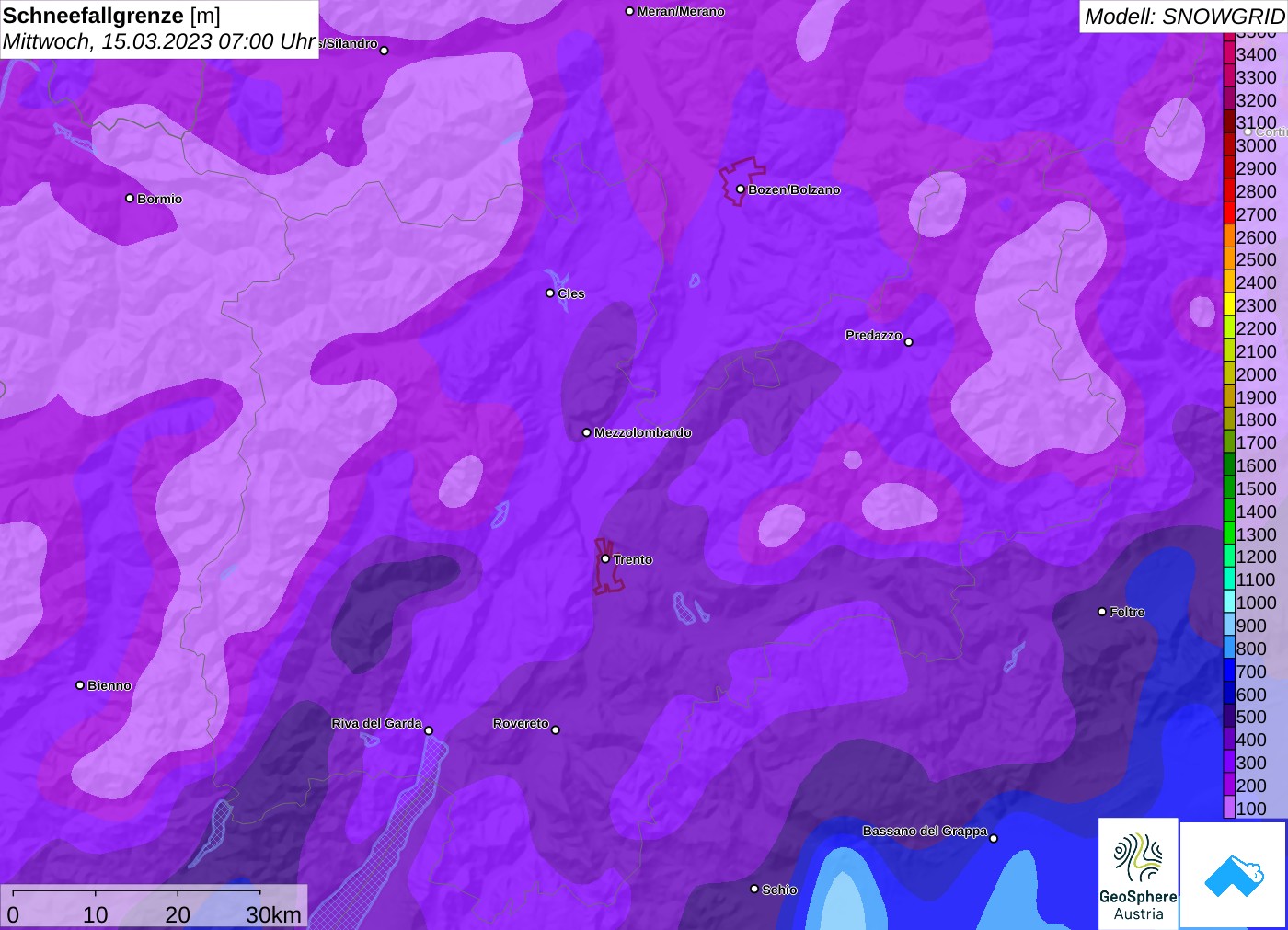Pick the blue 700 legend swatch
The image size is (1288, 930).
click(x=1229, y=672)
